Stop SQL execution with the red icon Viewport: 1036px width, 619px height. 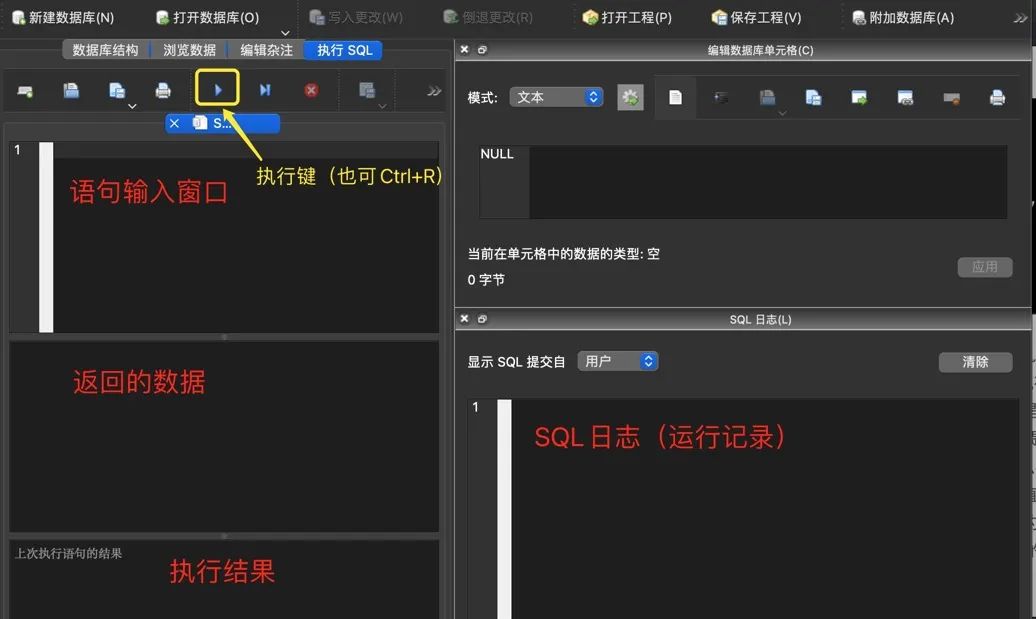[311, 90]
